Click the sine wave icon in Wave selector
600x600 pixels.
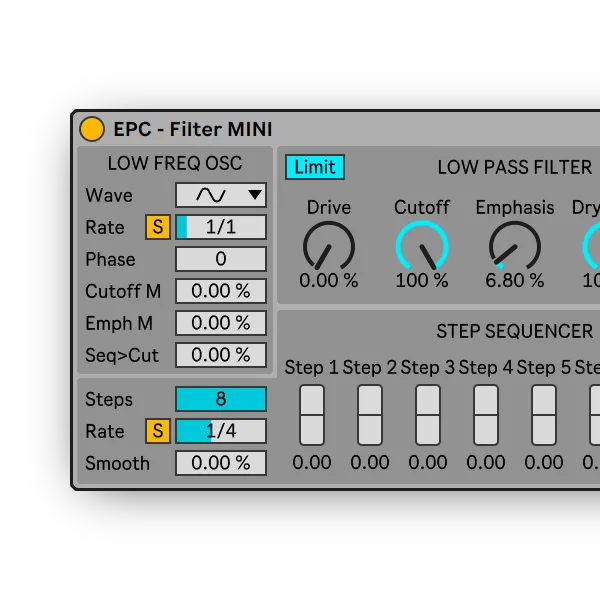(x=211, y=195)
